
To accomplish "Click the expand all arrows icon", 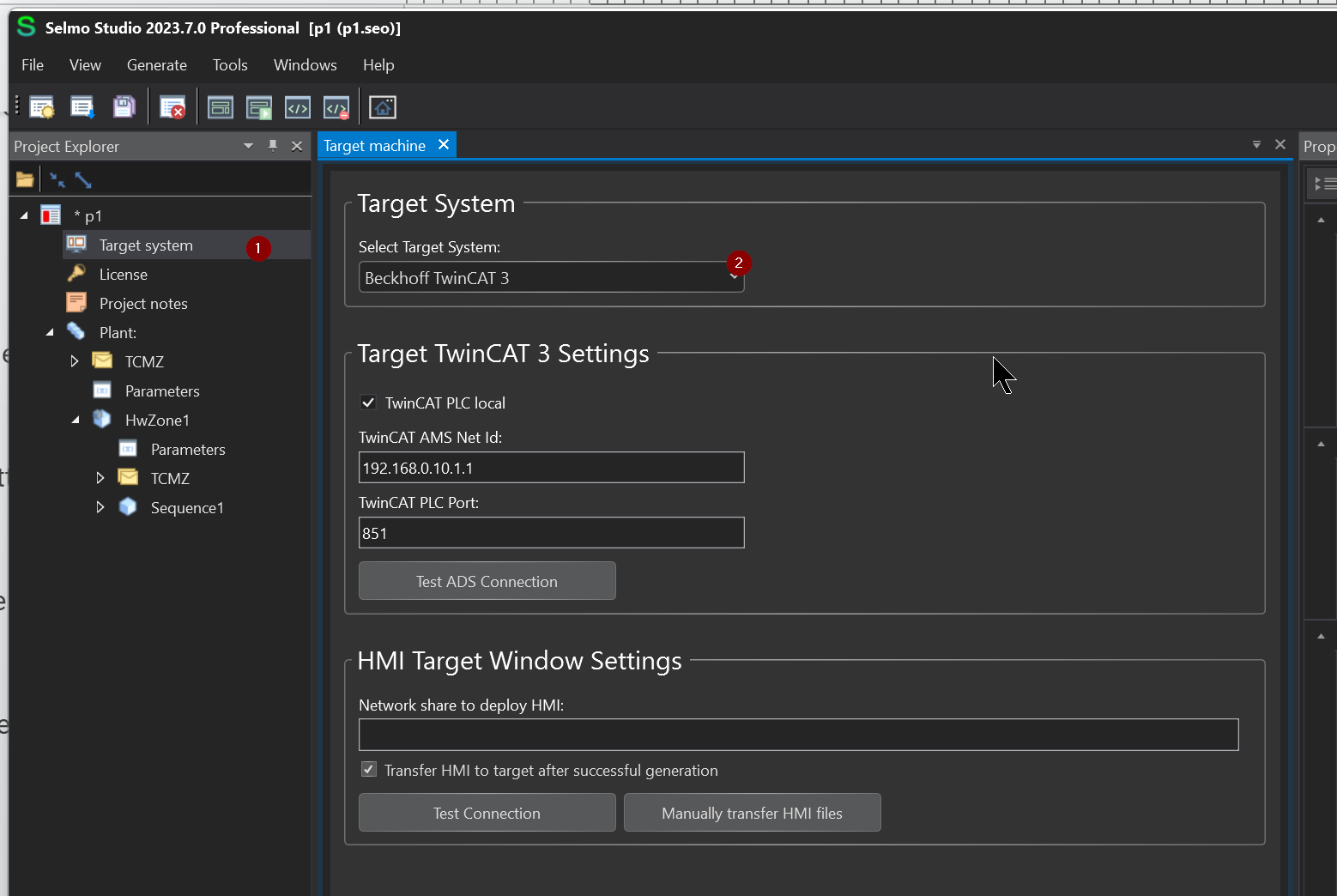I will coord(83,179).
